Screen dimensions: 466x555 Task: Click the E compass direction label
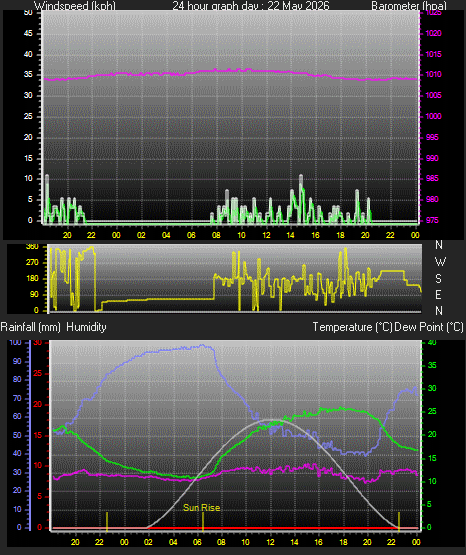point(438,294)
